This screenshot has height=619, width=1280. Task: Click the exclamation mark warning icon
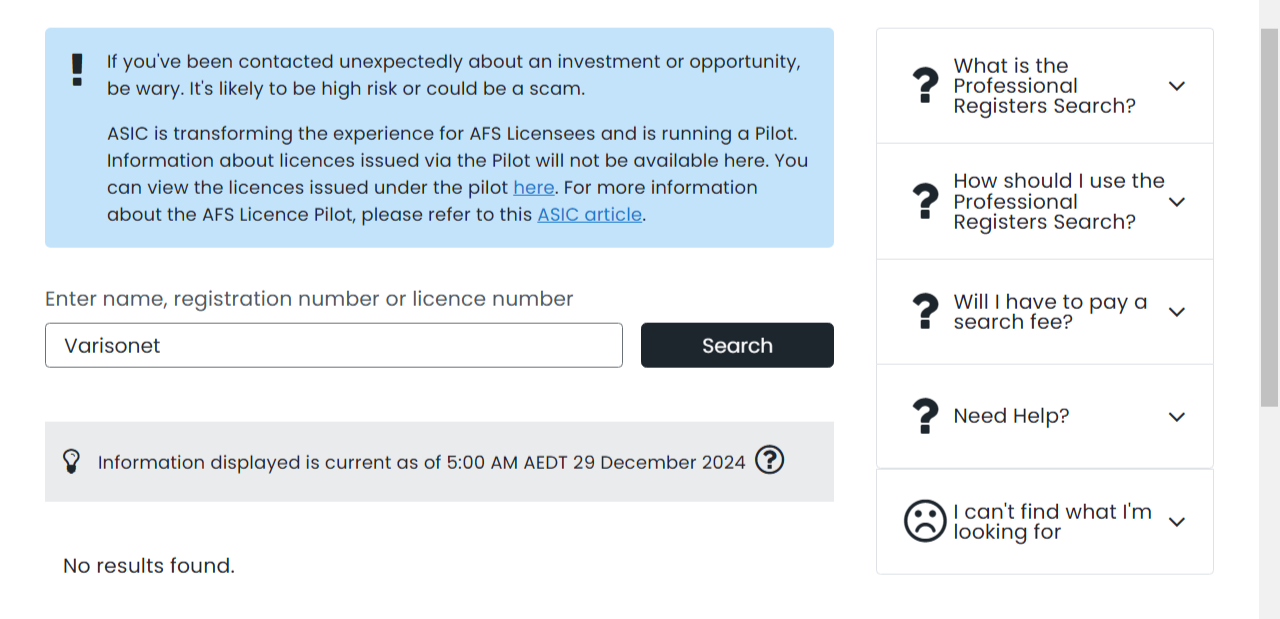point(77,70)
